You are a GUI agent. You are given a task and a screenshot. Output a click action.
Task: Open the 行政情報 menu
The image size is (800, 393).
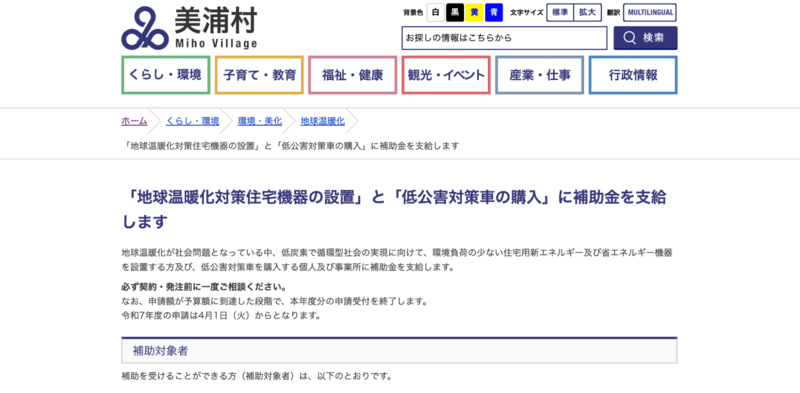click(633, 75)
